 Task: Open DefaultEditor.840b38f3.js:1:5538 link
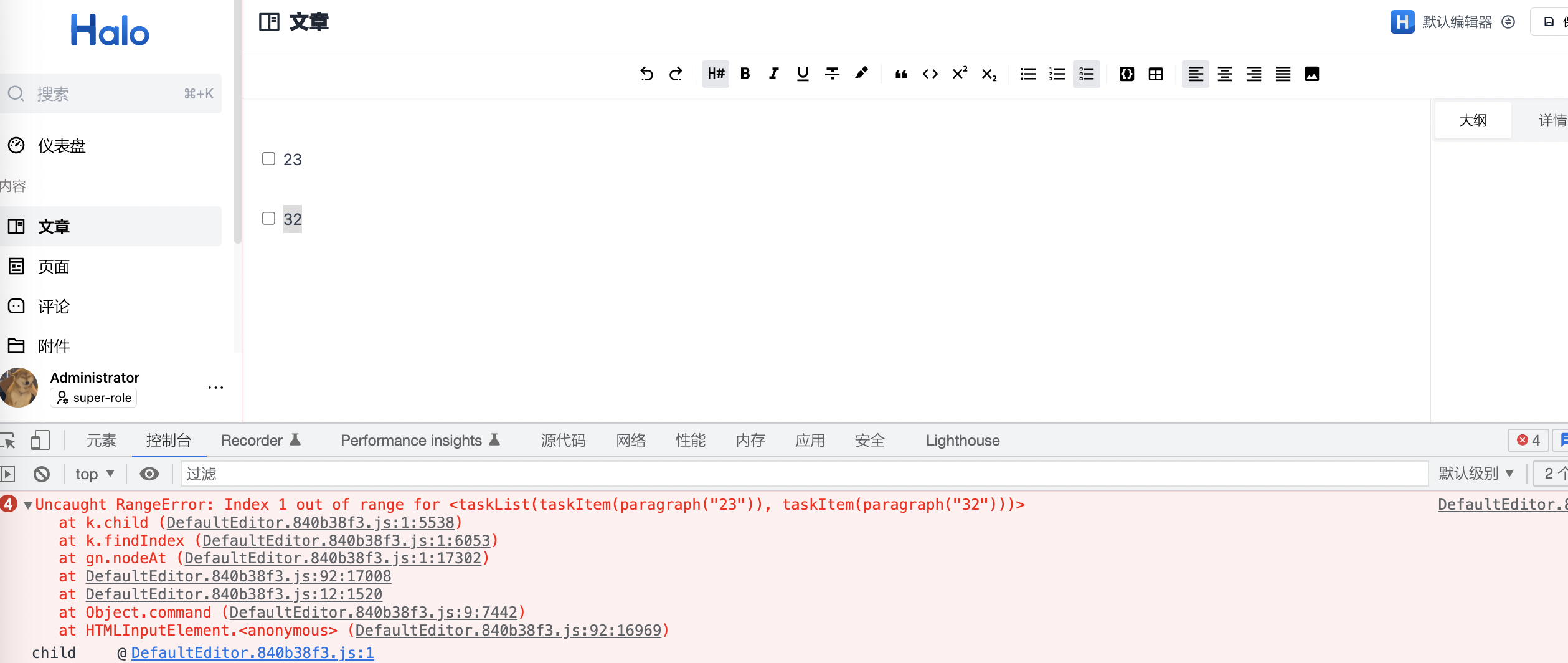tap(311, 523)
